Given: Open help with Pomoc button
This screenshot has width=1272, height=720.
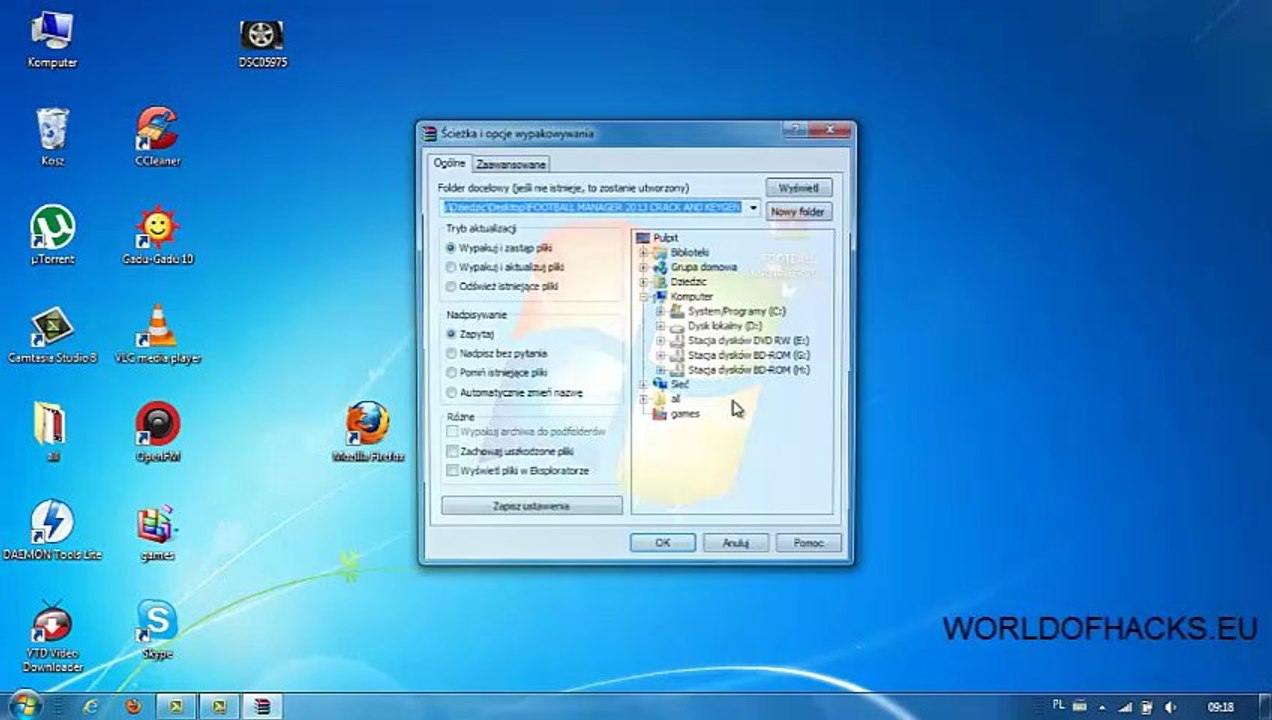Looking at the screenshot, I should click(808, 542).
